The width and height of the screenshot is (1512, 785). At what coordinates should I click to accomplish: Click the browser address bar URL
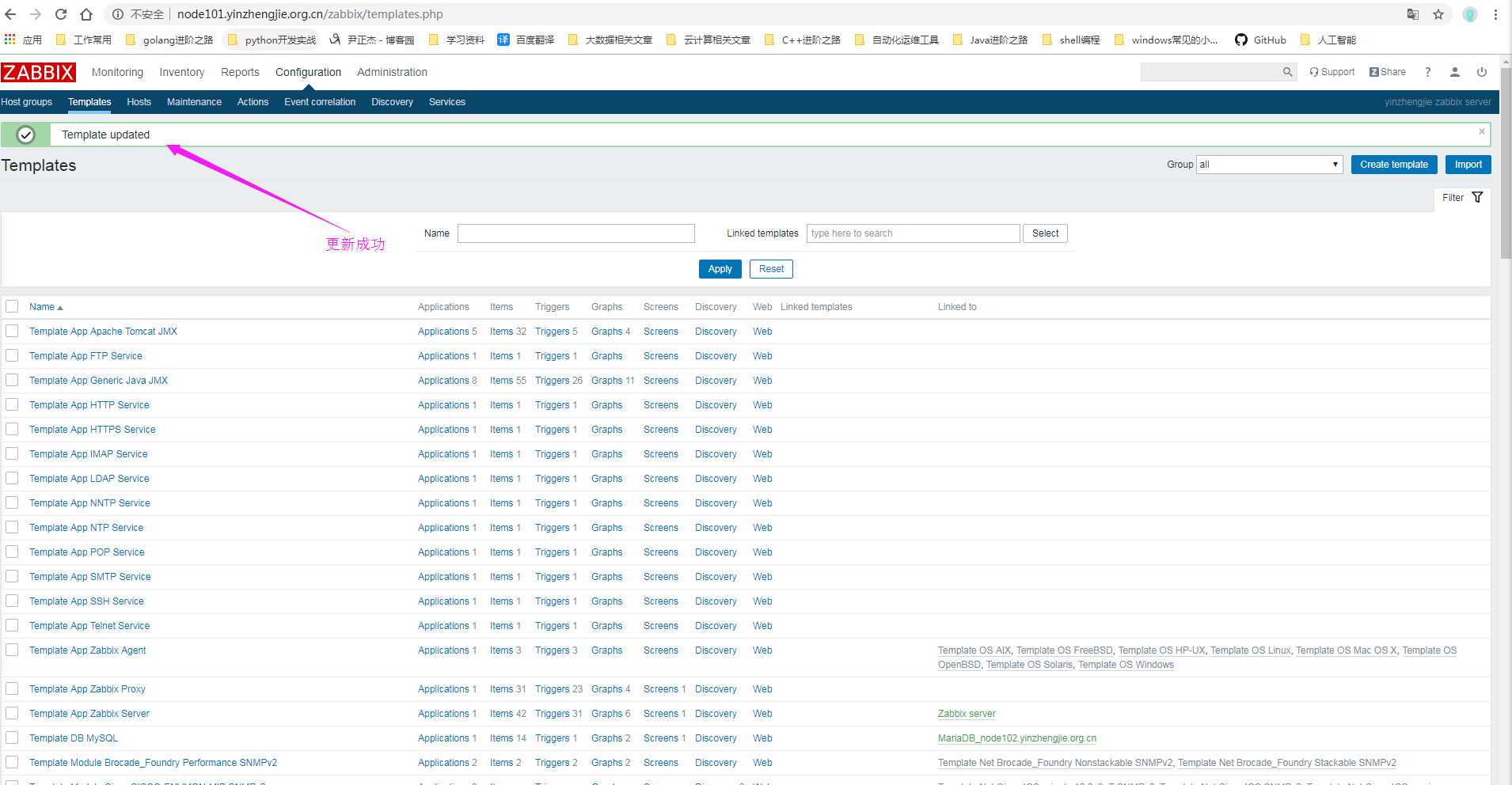pyautogui.click(x=310, y=14)
